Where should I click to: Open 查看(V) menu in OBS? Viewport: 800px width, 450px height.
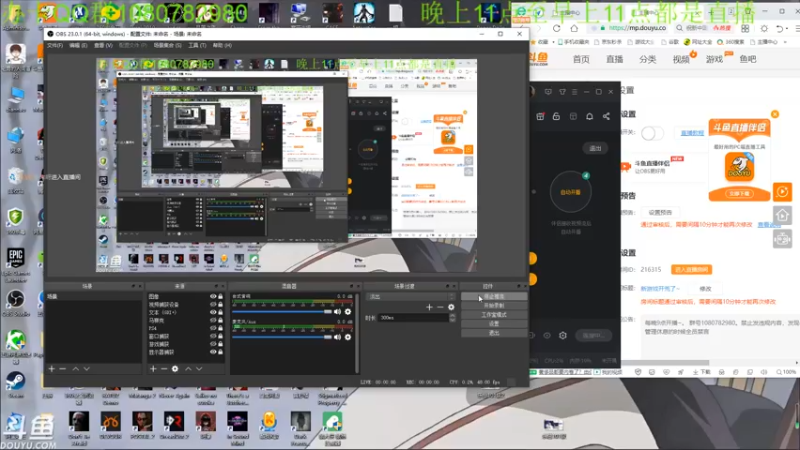(103, 45)
